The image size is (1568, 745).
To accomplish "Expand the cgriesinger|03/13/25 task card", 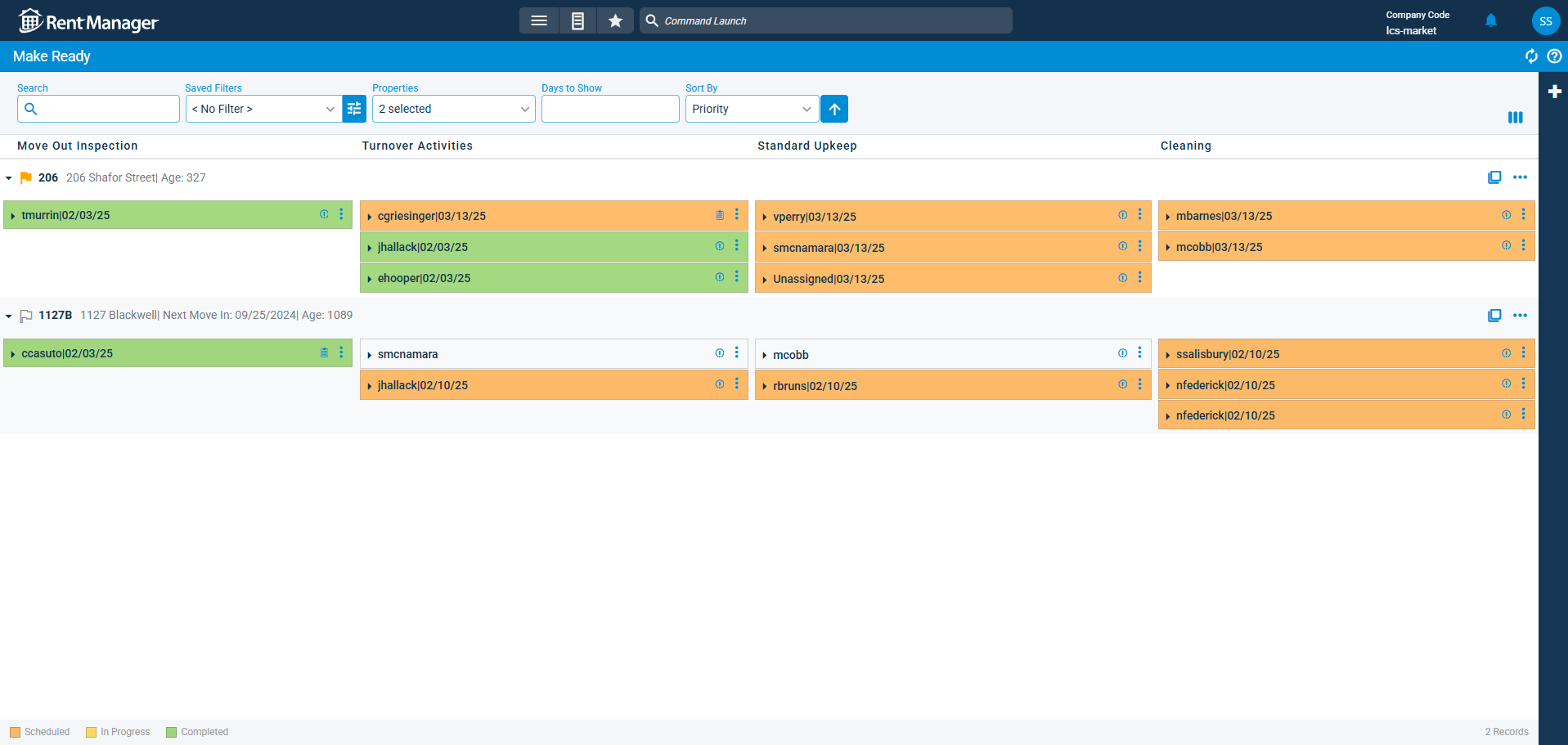I will 370,217.
